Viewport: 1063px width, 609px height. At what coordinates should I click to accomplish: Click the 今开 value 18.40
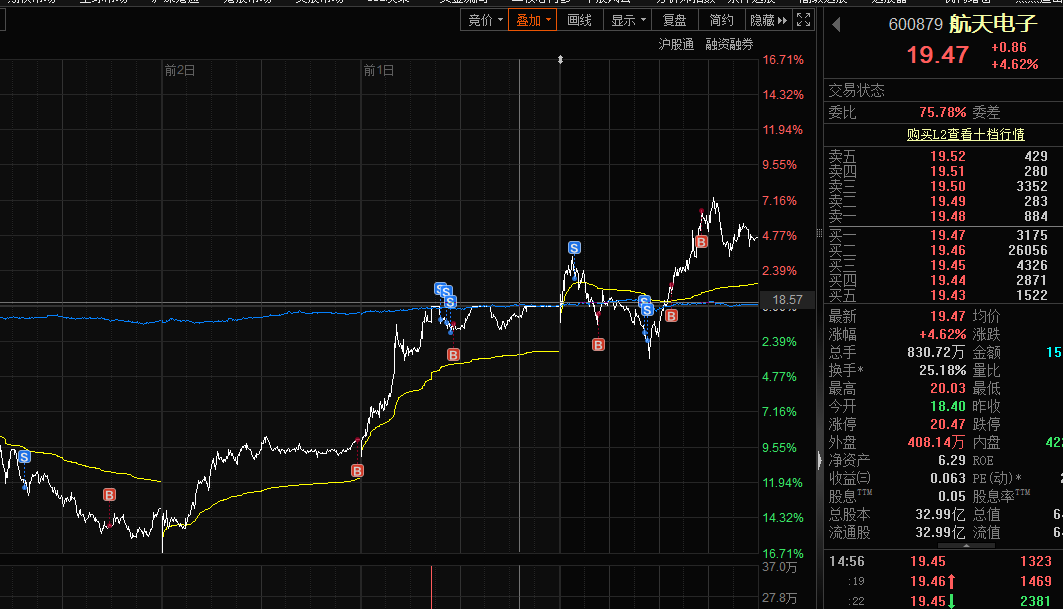coord(947,406)
